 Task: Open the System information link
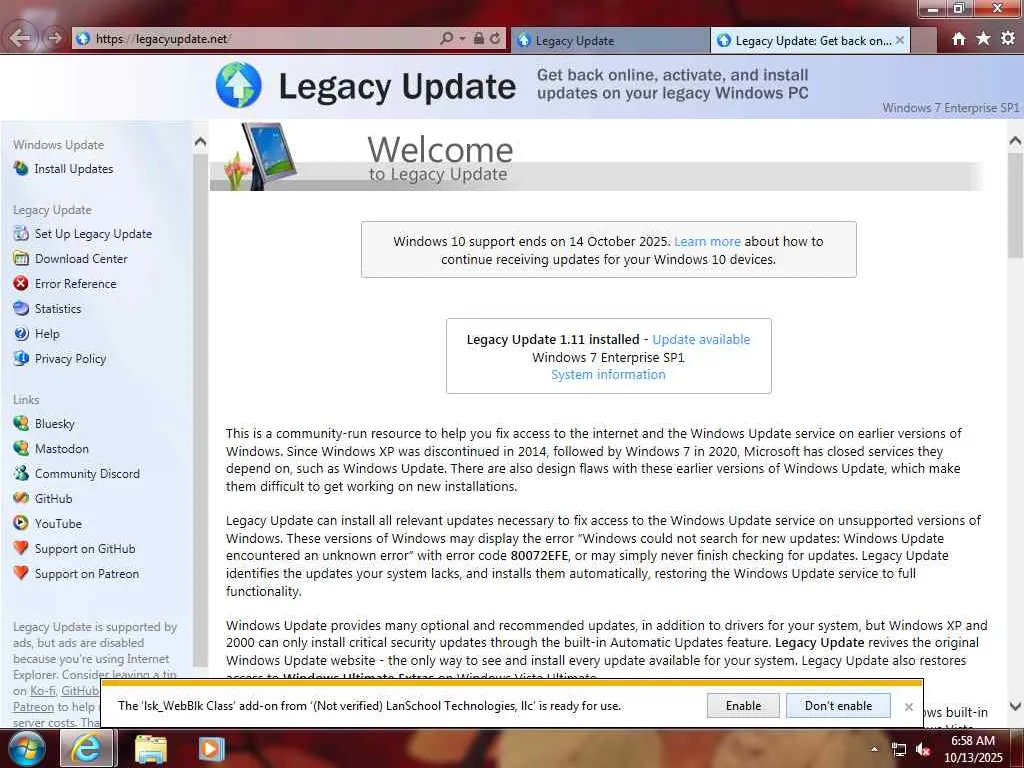(608, 374)
